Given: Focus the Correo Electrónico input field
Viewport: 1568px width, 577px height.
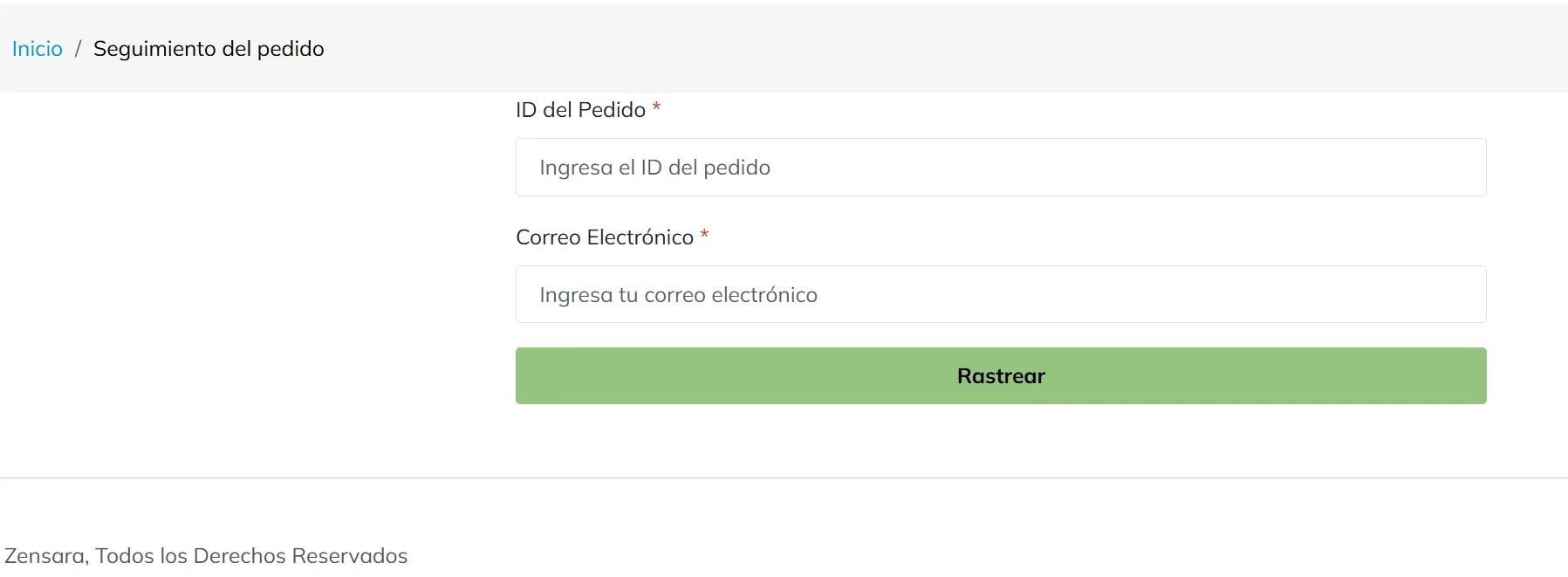Looking at the screenshot, I should tap(1000, 295).
